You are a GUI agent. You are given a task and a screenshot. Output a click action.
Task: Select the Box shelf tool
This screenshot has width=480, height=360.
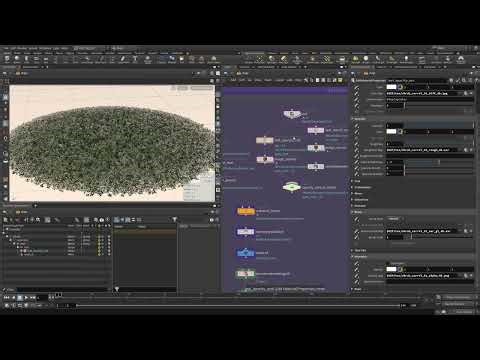pos(7,59)
